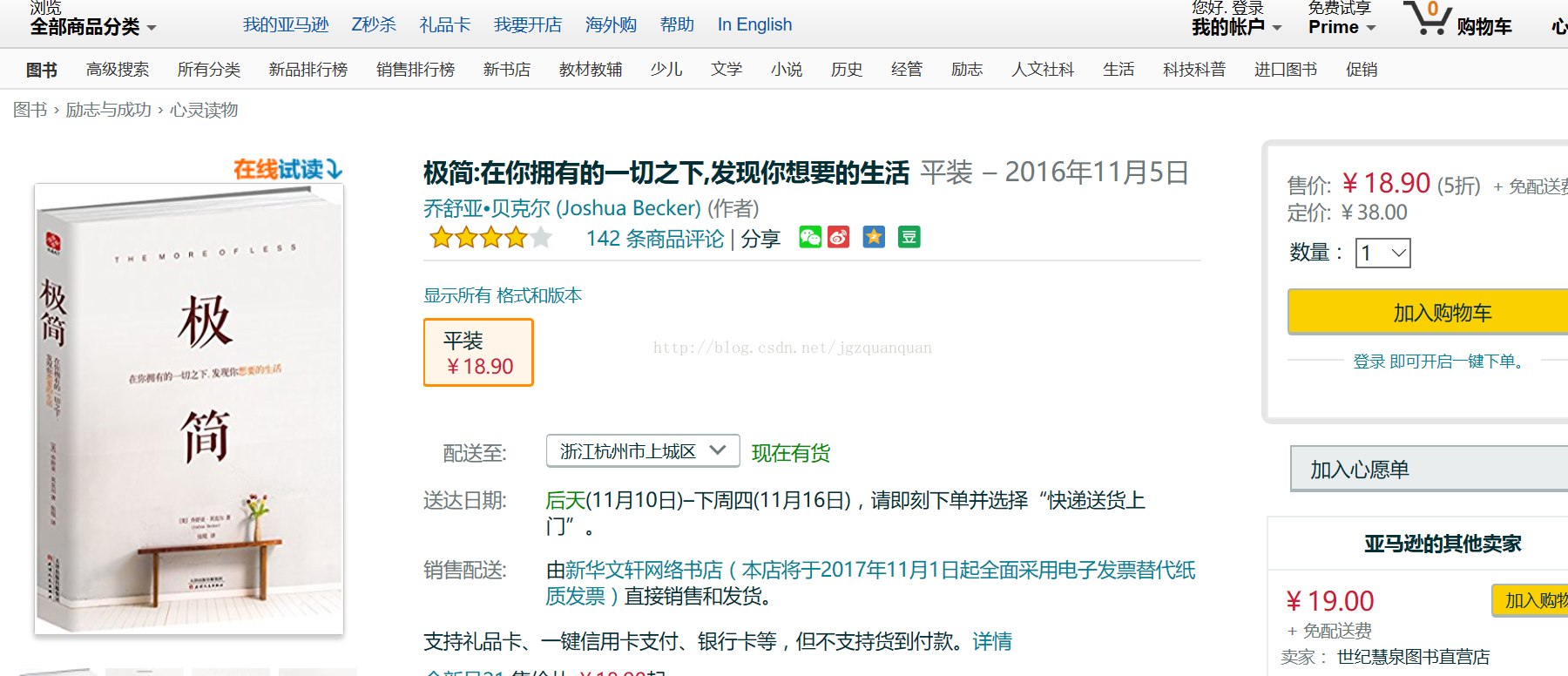The width and height of the screenshot is (1568, 676).
Task: Go to 心灵读物 breadcrumb
Action: [x=204, y=110]
